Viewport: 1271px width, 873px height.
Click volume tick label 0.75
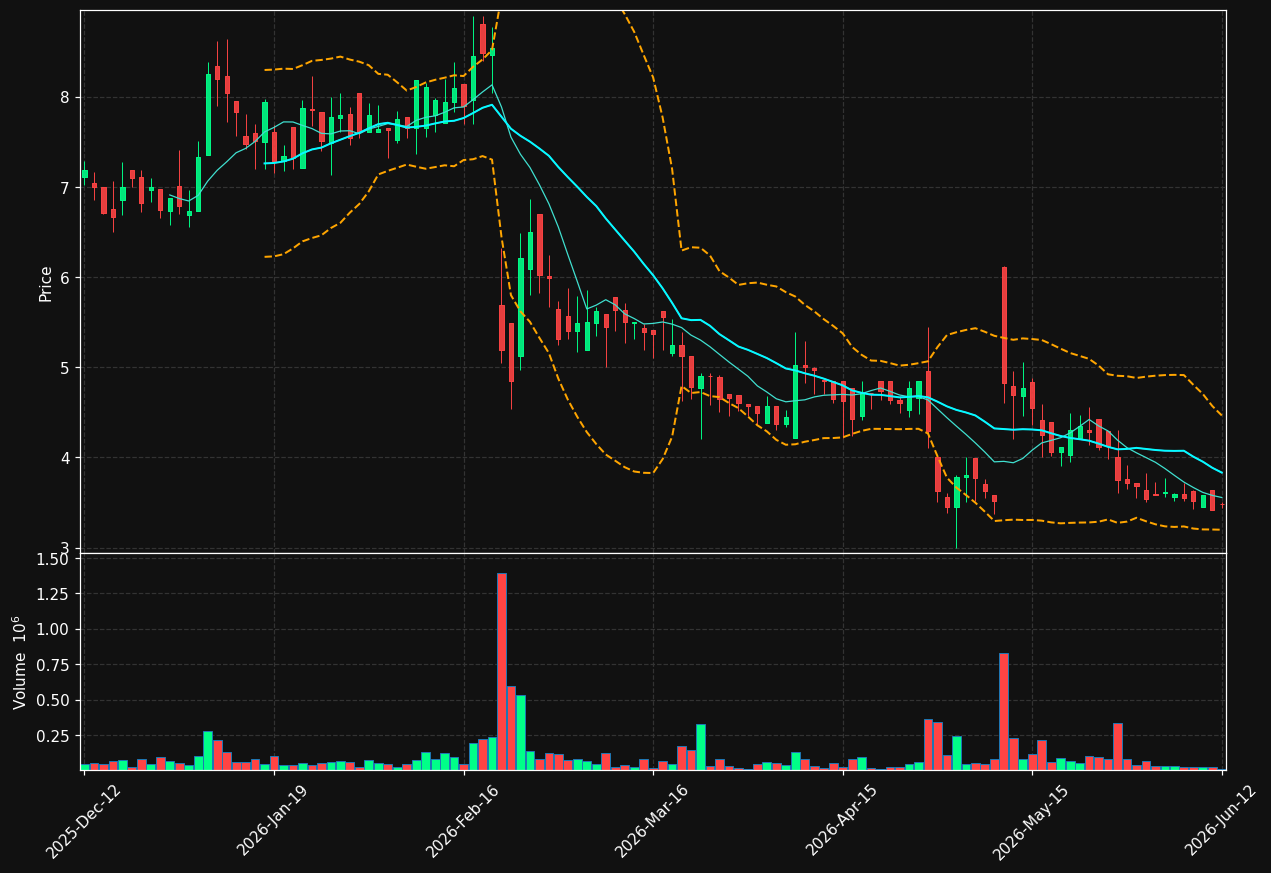tap(52, 665)
